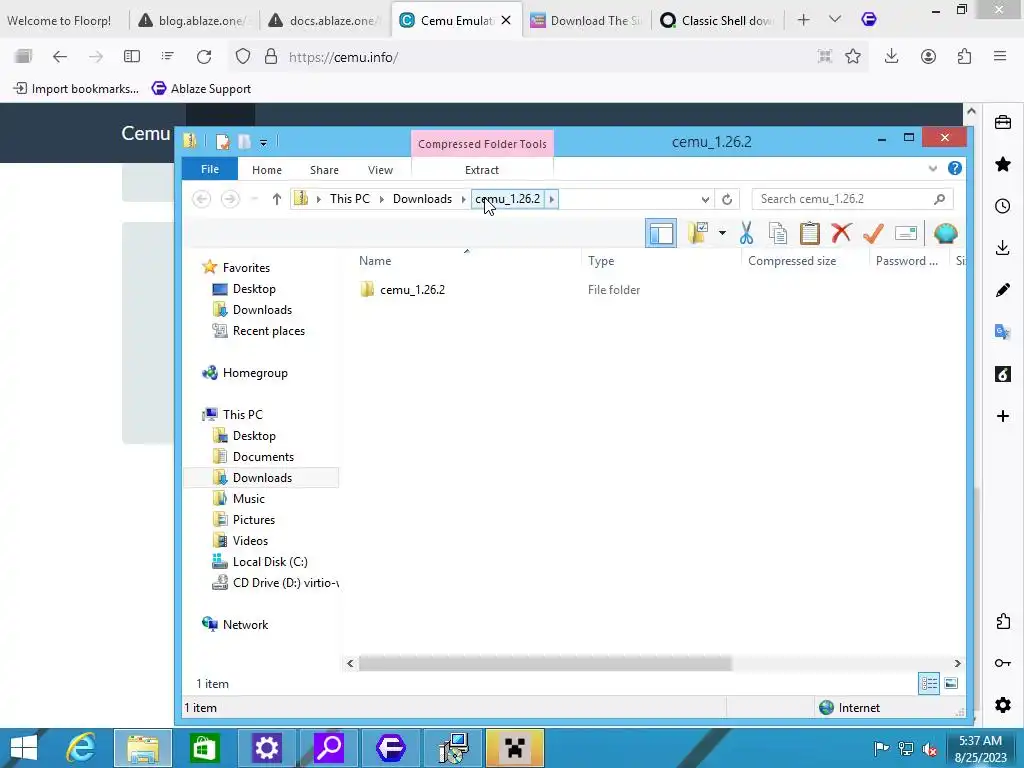
Task: Open Ablaze Support bookmark
Action: coord(201,89)
